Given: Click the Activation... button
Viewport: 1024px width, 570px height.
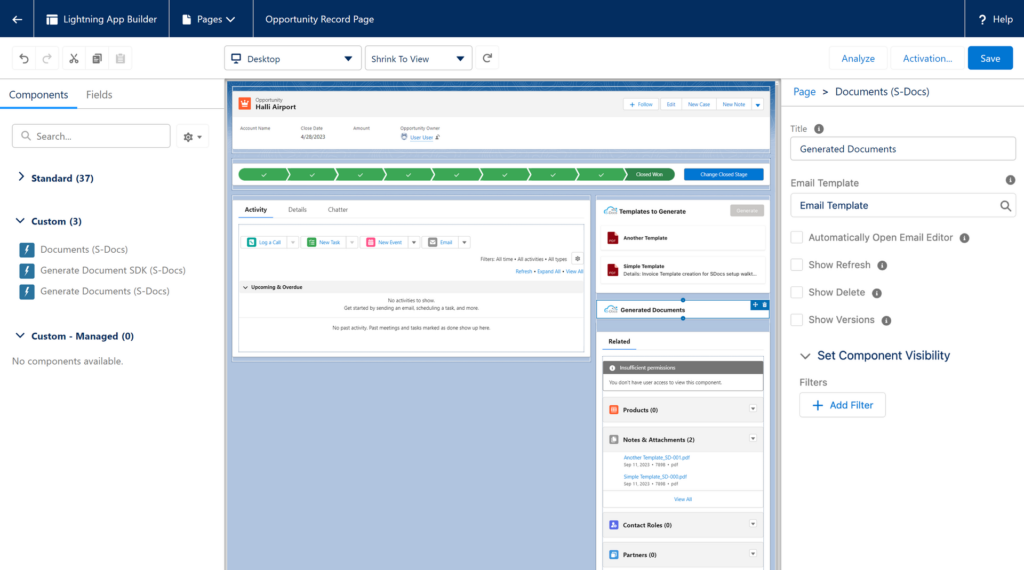Looking at the screenshot, I should [927, 58].
